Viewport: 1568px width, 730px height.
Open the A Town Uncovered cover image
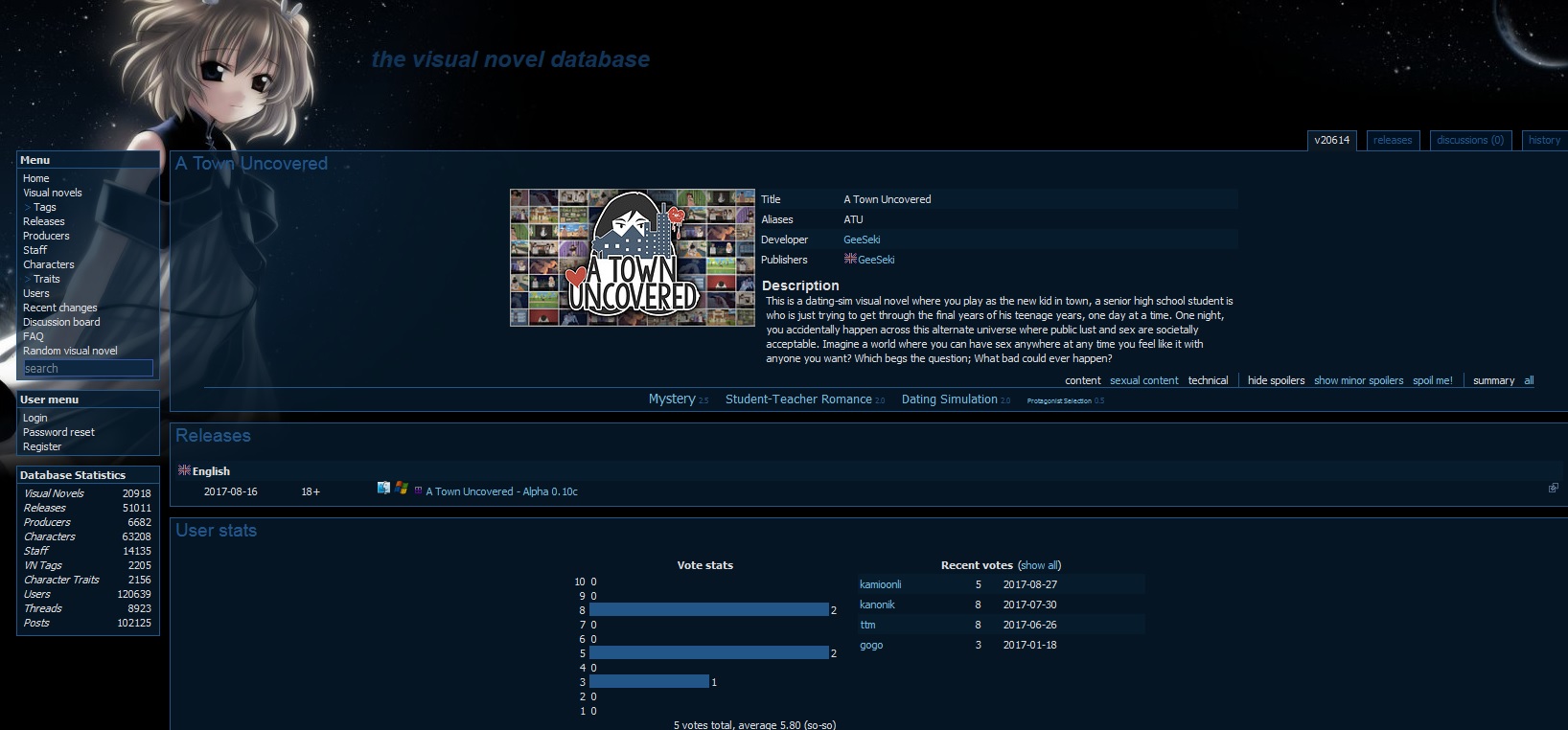coord(633,258)
